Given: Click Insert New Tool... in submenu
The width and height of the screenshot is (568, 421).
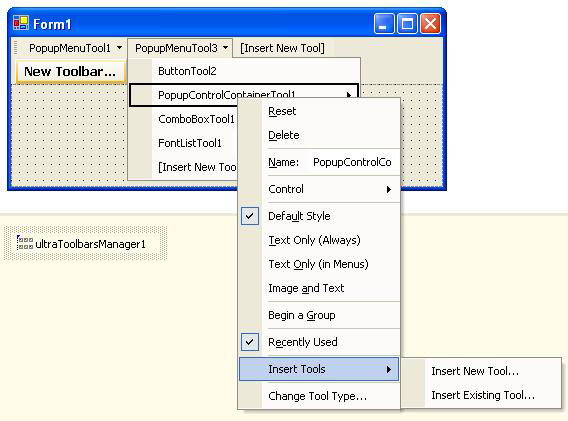Looking at the screenshot, I should pyautogui.click(x=481, y=371).
